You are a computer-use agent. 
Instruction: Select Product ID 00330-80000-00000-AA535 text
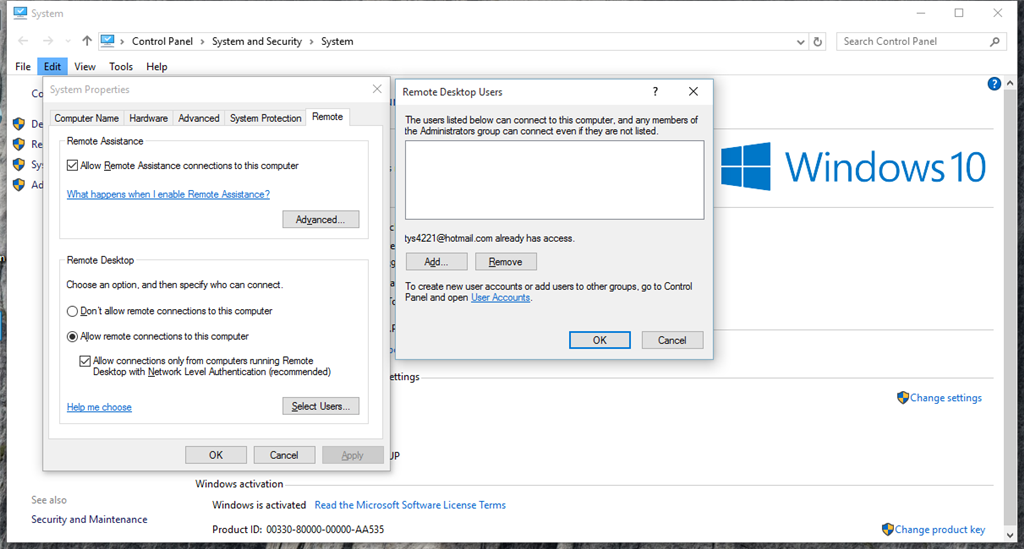[298, 529]
